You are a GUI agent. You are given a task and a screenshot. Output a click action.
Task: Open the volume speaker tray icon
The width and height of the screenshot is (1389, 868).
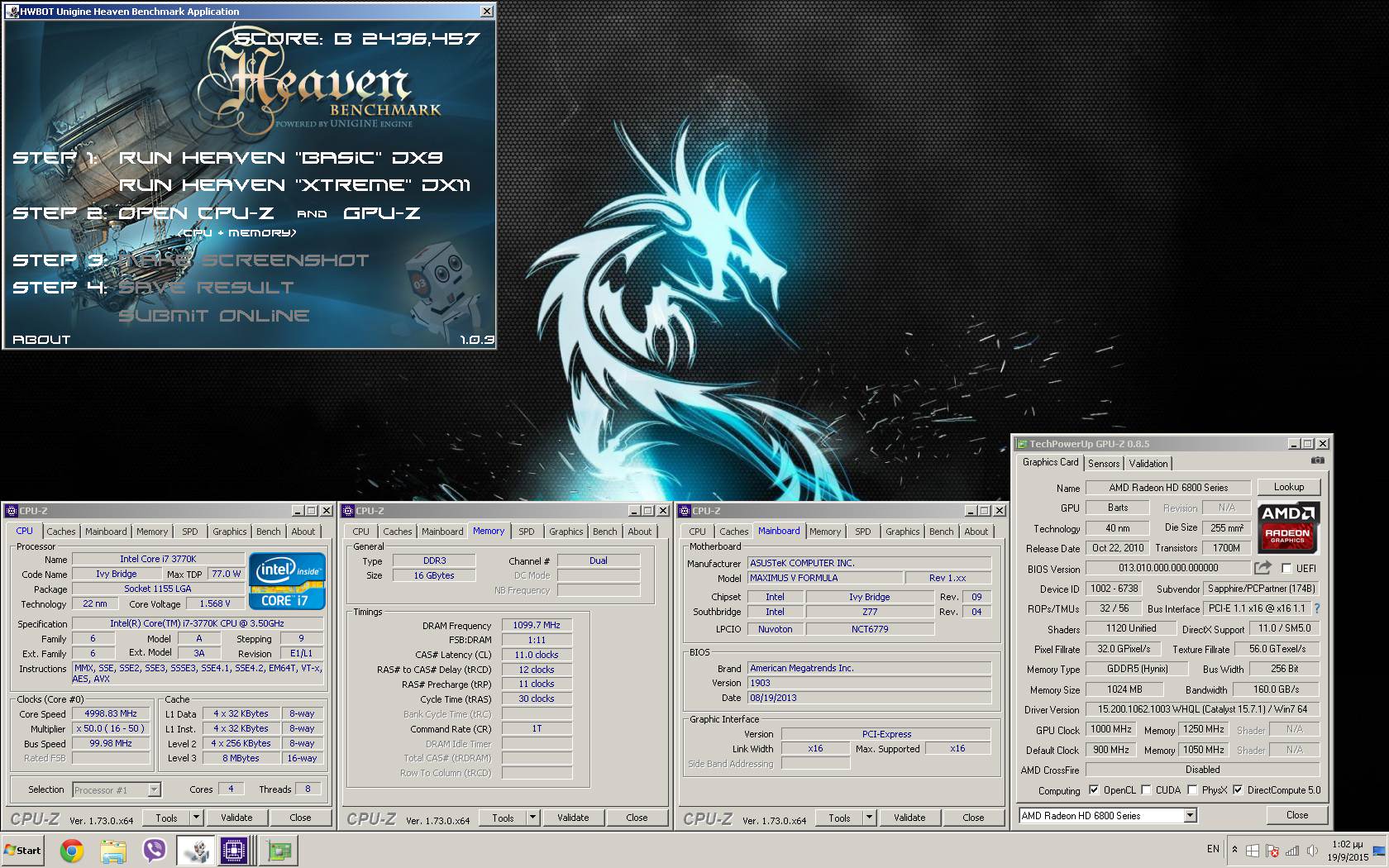tap(1311, 851)
